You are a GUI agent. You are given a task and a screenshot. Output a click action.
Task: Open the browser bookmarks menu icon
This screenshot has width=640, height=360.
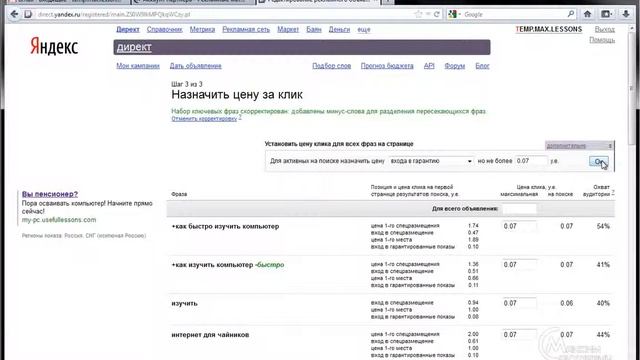(x=607, y=14)
